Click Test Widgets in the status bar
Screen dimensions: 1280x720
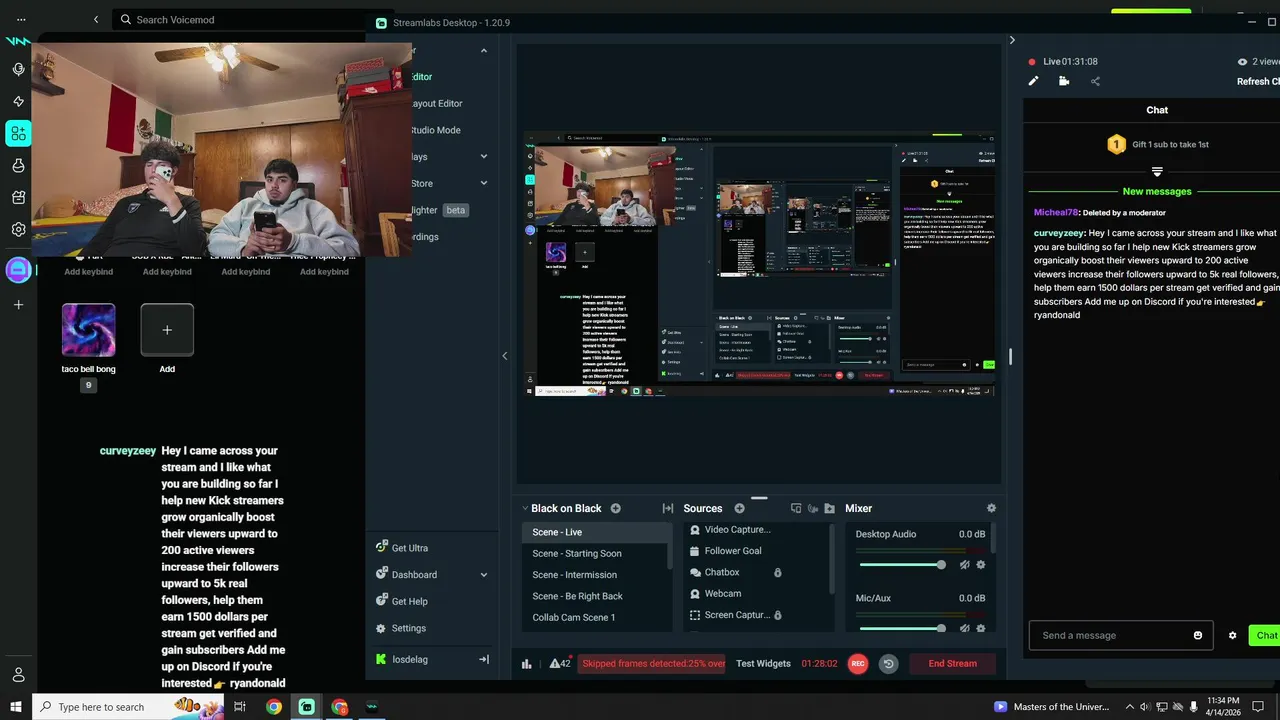(763, 663)
